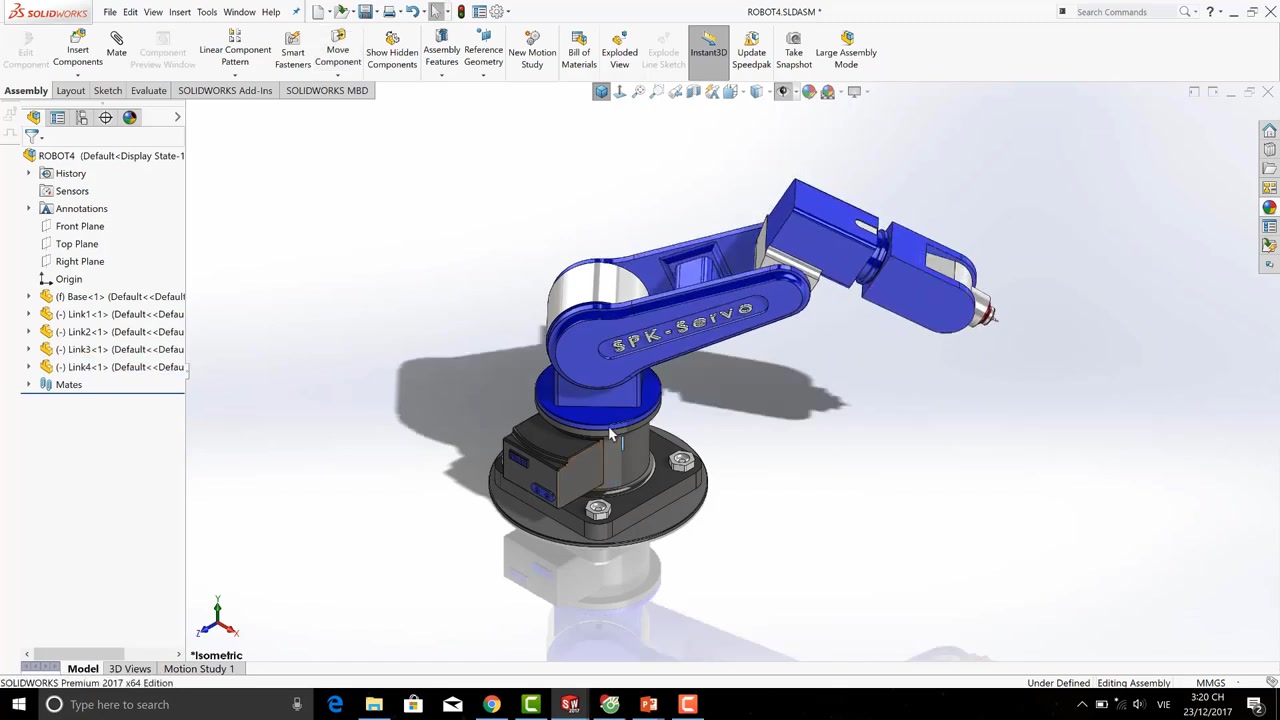Switch to Sketch tab
1280x720 pixels.
[107, 90]
